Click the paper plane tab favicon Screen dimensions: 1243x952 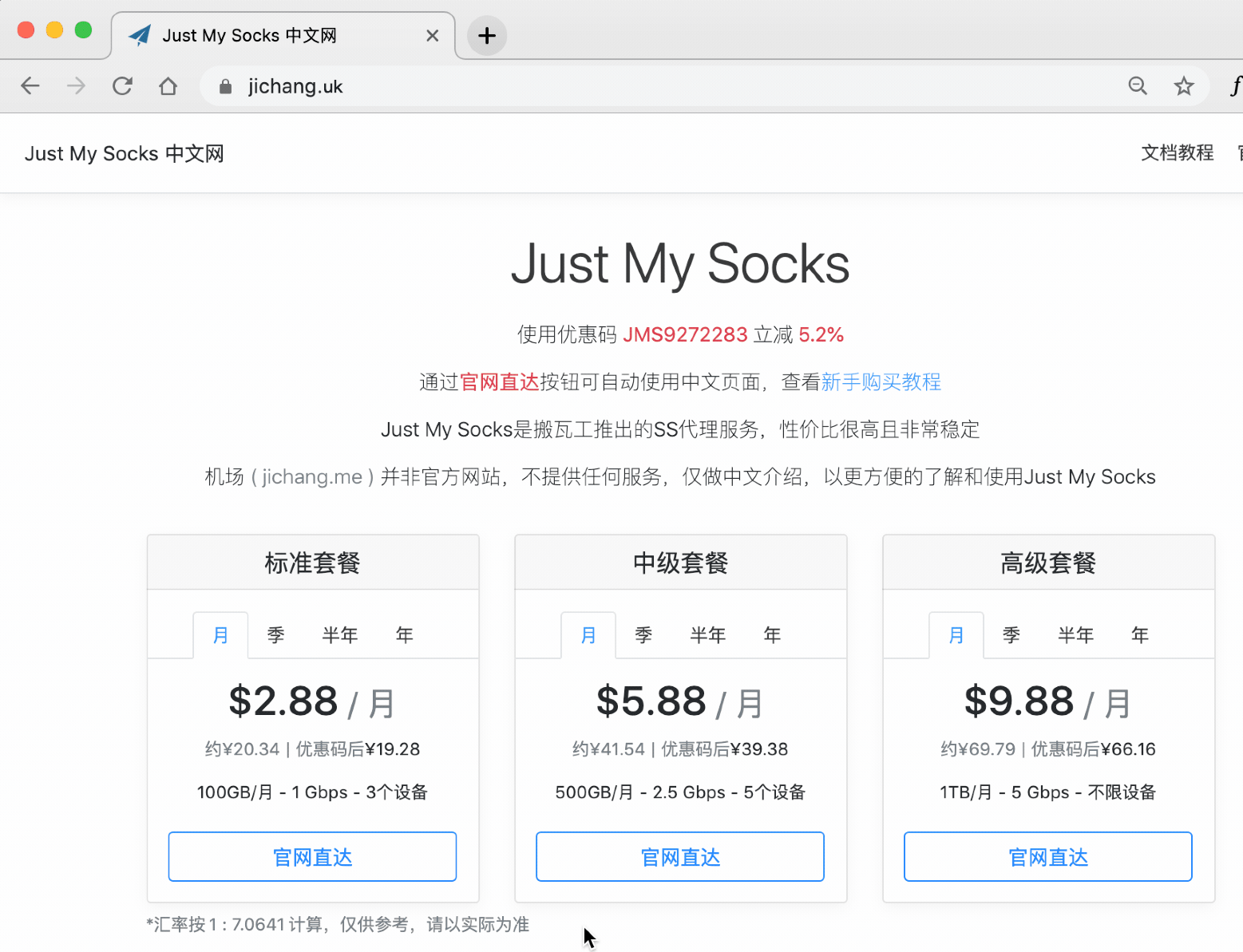coord(140,35)
